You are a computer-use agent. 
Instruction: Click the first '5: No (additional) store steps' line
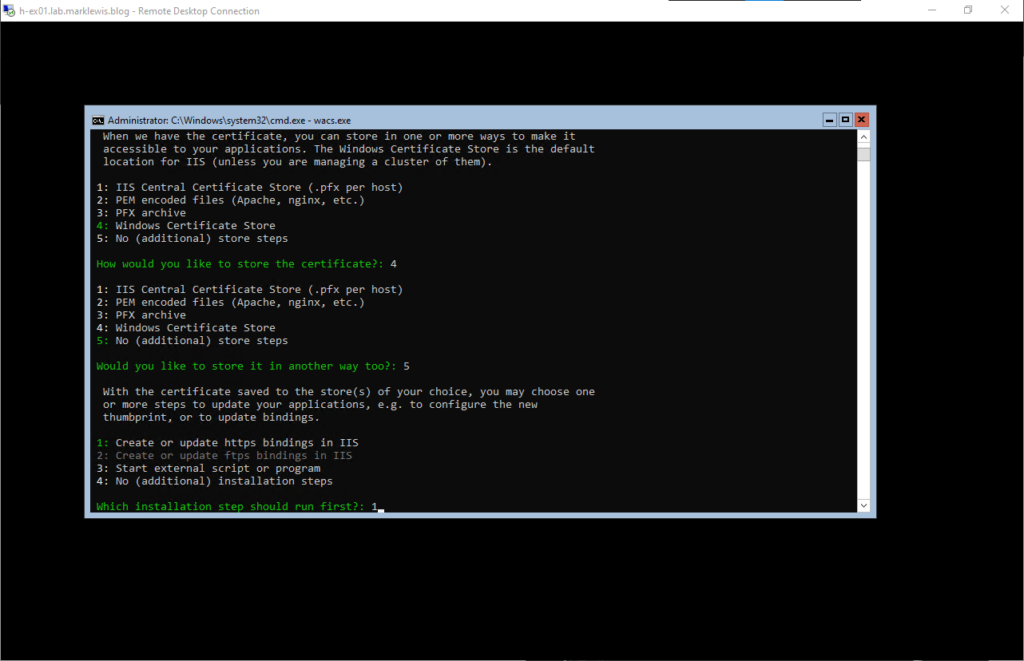[192, 238]
